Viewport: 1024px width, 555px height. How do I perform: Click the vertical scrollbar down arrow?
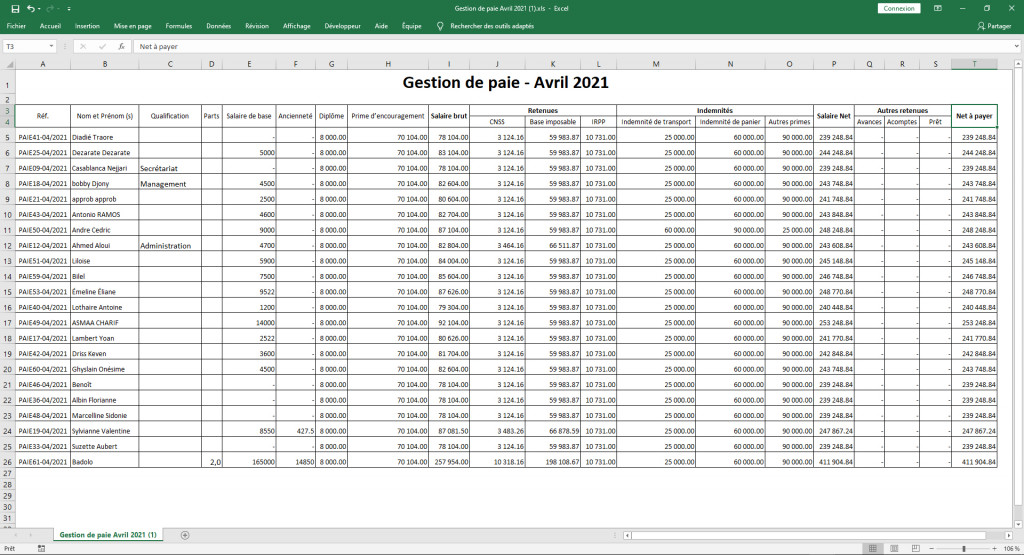tap(1018, 524)
